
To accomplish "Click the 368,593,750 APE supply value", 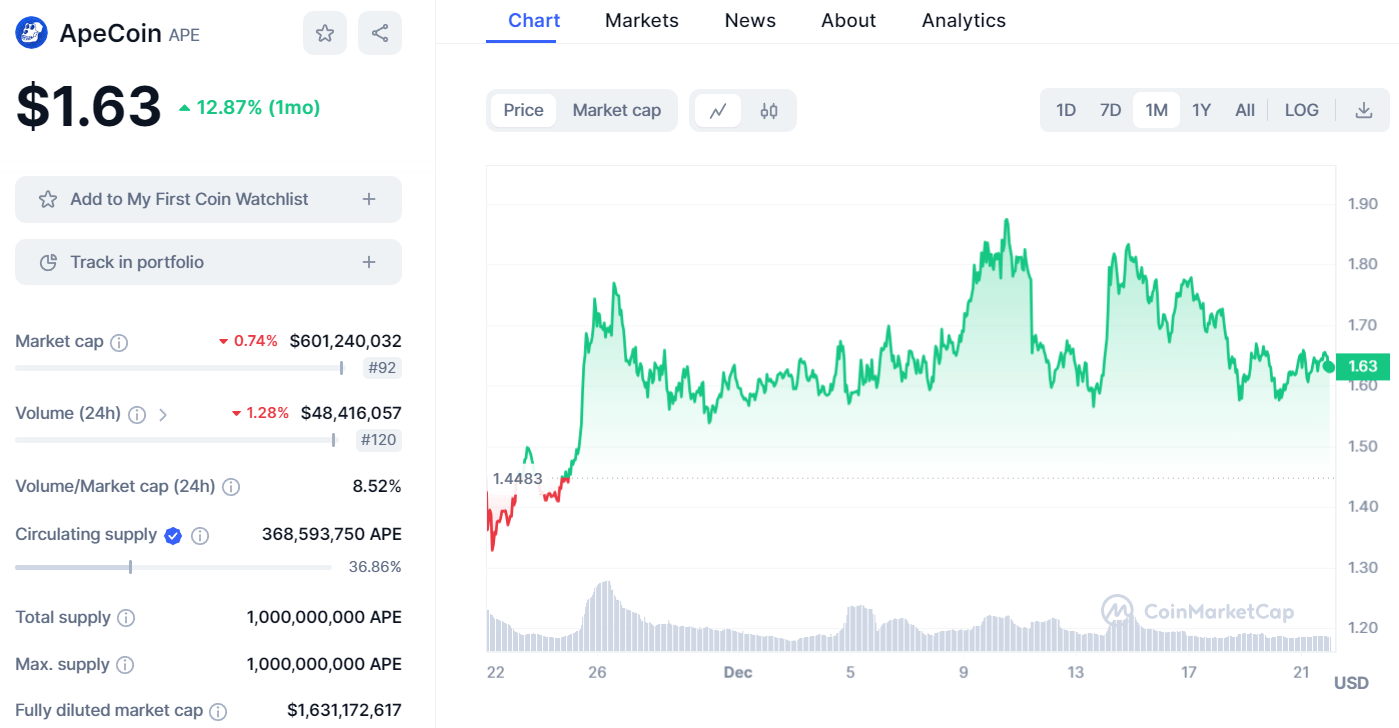I will [332, 534].
